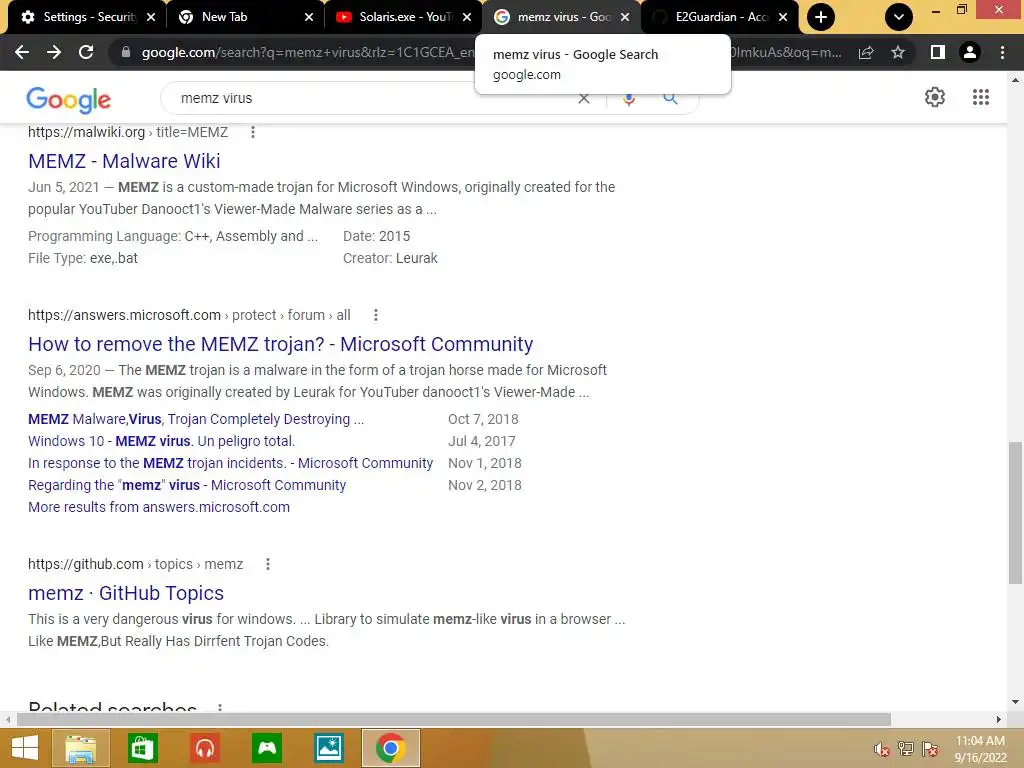
Task: Open the Action Center flag icon
Action: [x=930, y=750]
